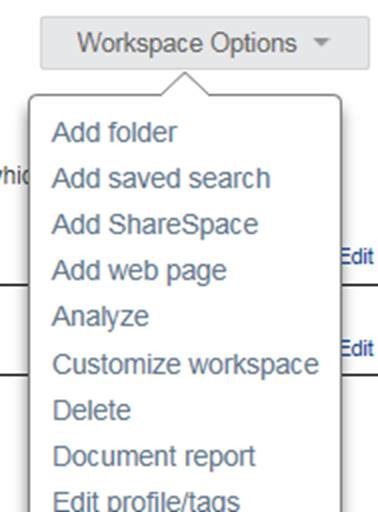Click the Workspace Options label text
The width and height of the screenshot is (378, 512).
tap(187, 44)
